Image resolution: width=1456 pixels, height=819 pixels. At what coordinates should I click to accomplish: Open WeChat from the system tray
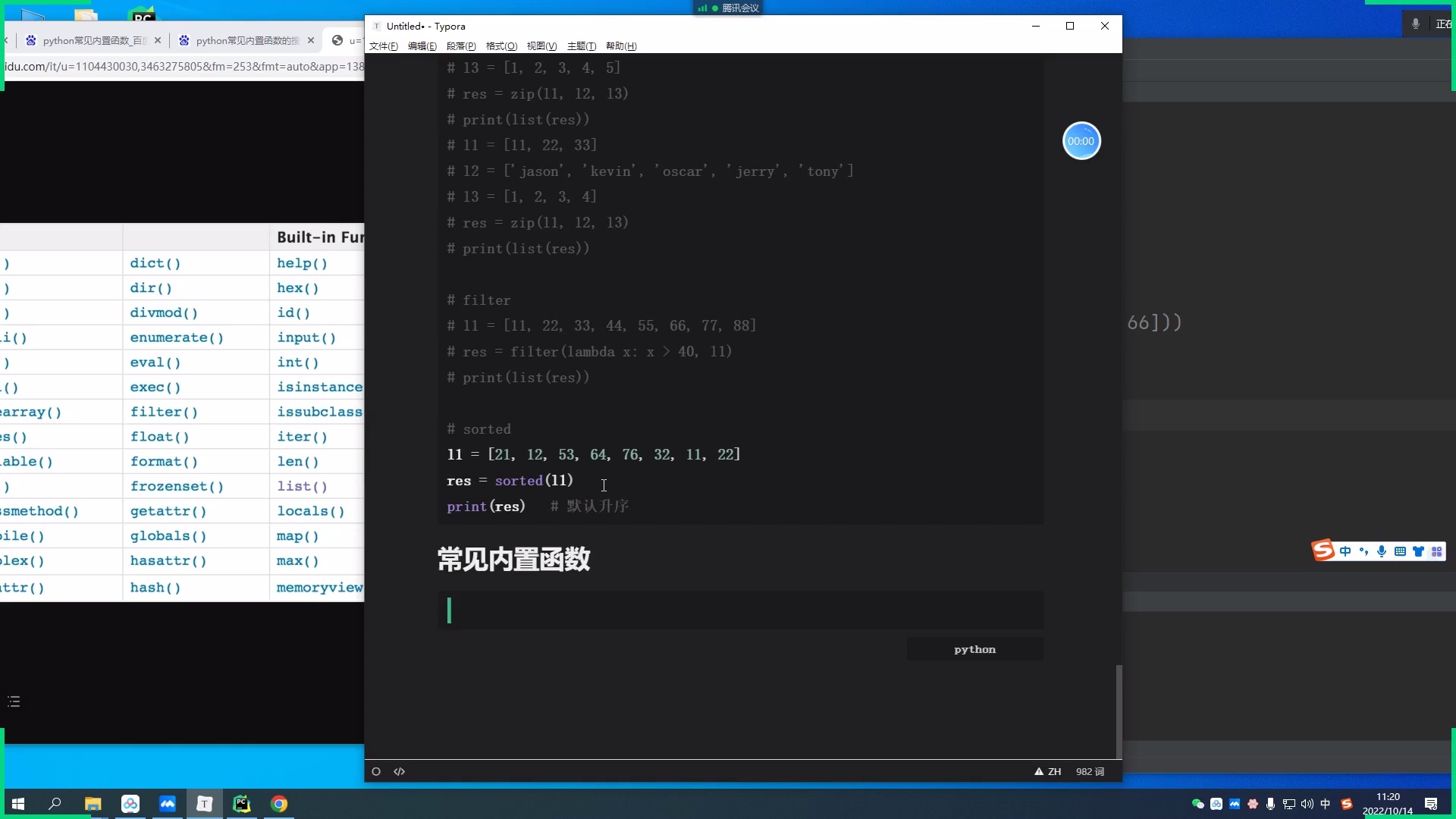point(1197,805)
